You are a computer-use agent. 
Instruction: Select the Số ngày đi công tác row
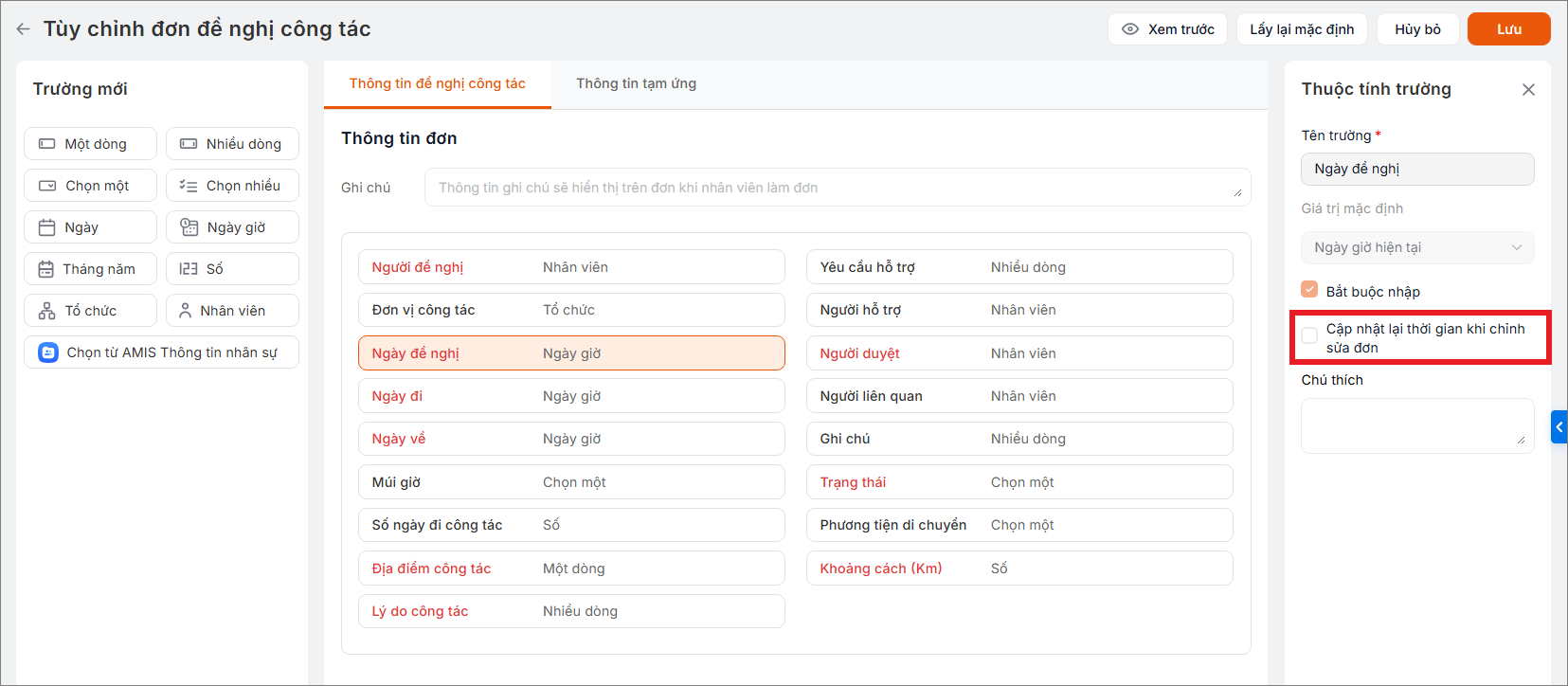click(x=571, y=525)
